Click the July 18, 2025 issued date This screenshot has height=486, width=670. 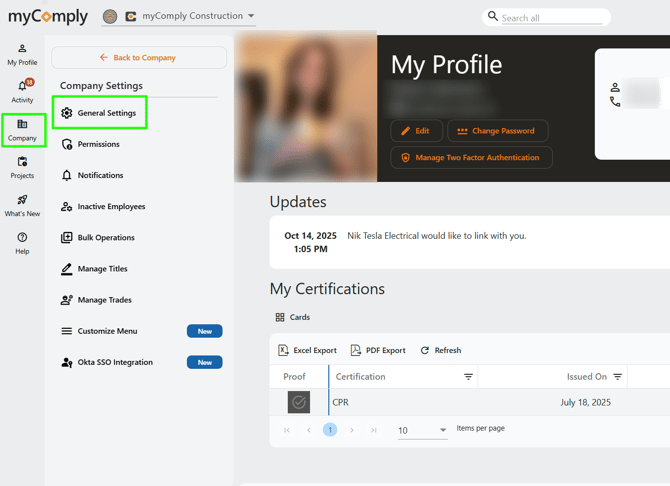tap(585, 402)
